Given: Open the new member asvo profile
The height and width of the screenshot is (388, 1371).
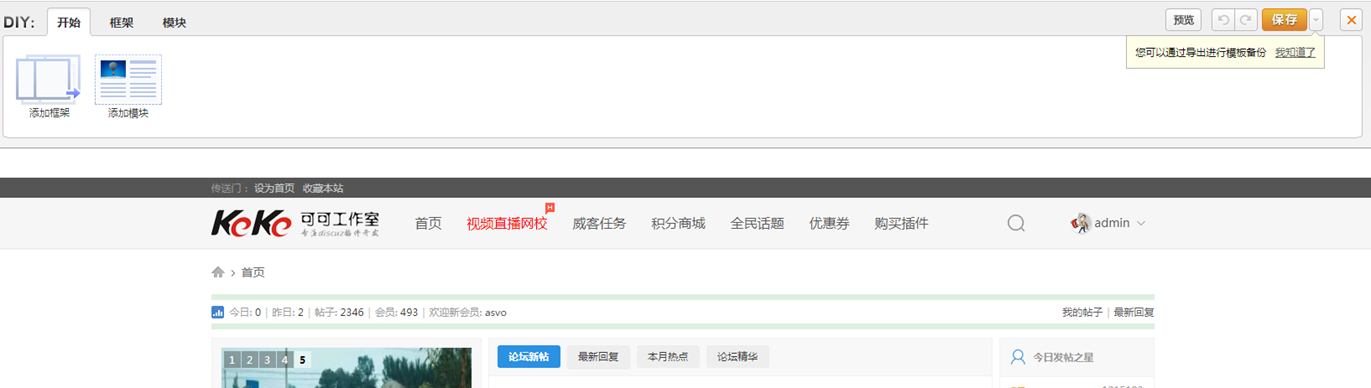Looking at the screenshot, I should 496,312.
